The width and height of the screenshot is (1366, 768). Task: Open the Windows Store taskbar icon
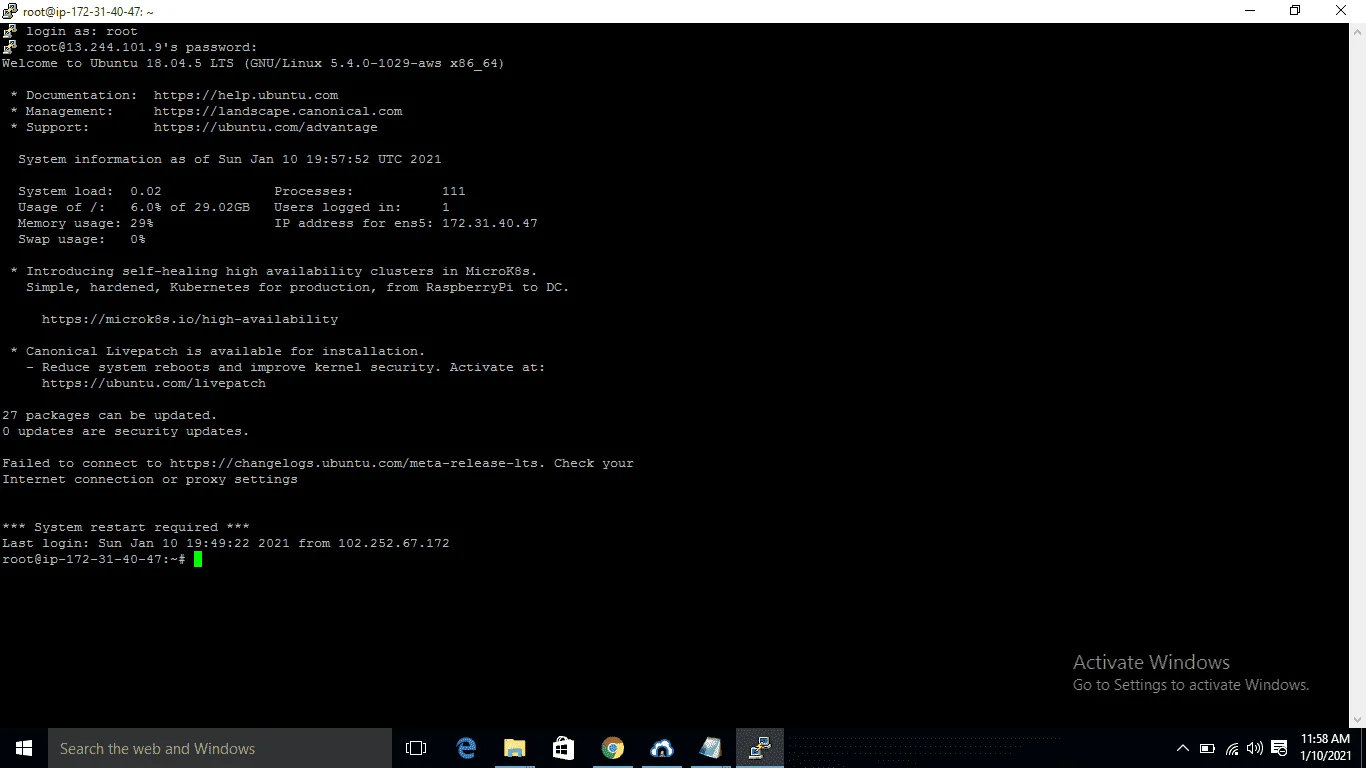click(564, 748)
